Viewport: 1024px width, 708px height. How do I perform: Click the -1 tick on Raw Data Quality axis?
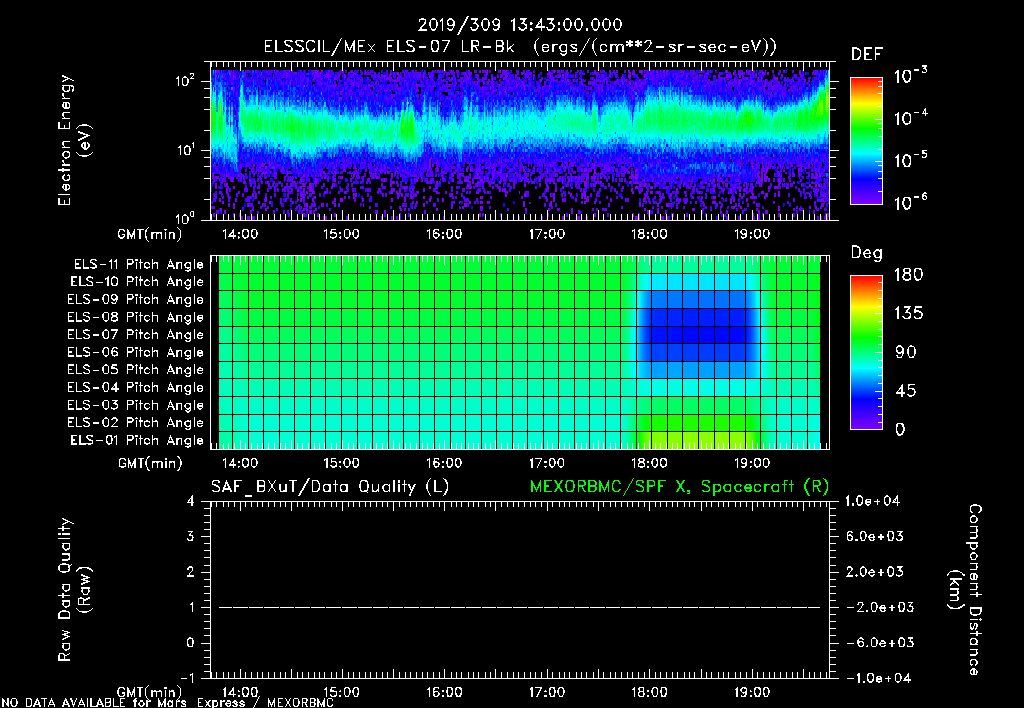(x=187, y=678)
